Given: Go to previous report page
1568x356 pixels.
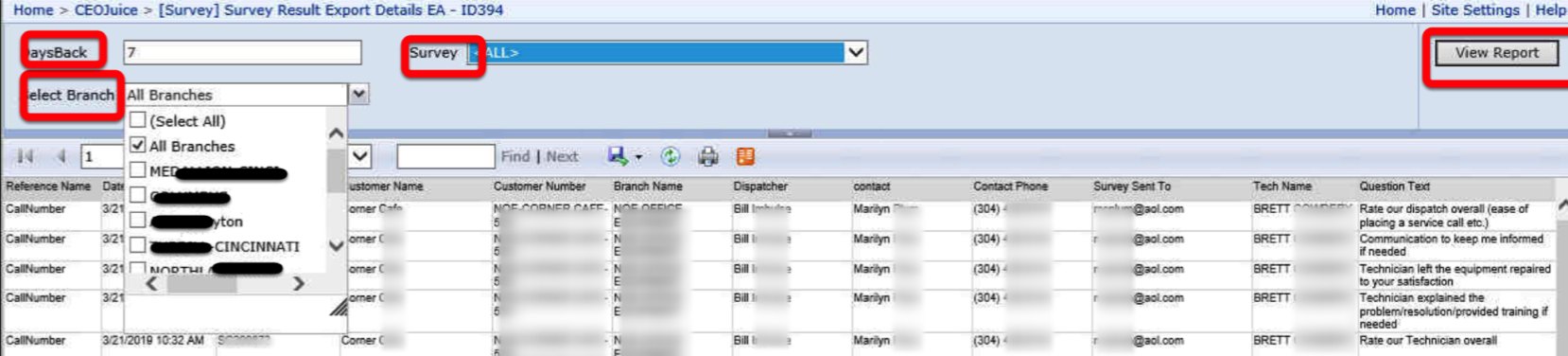Looking at the screenshot, I should (x=61, y=156).
